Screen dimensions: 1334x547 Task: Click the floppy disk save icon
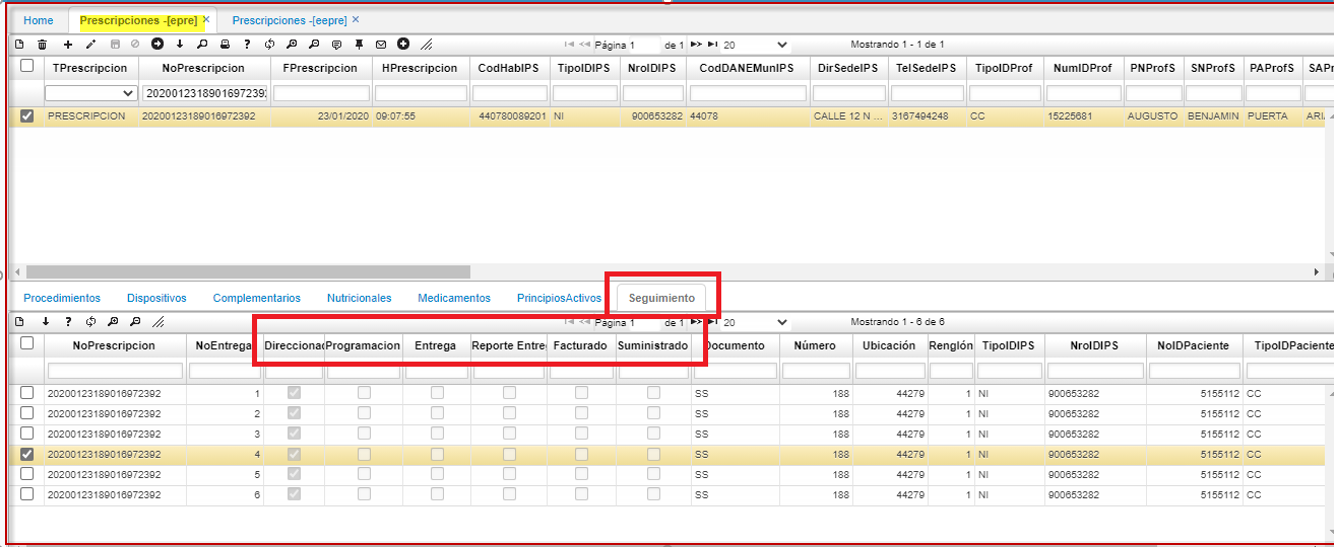(115, 45)
